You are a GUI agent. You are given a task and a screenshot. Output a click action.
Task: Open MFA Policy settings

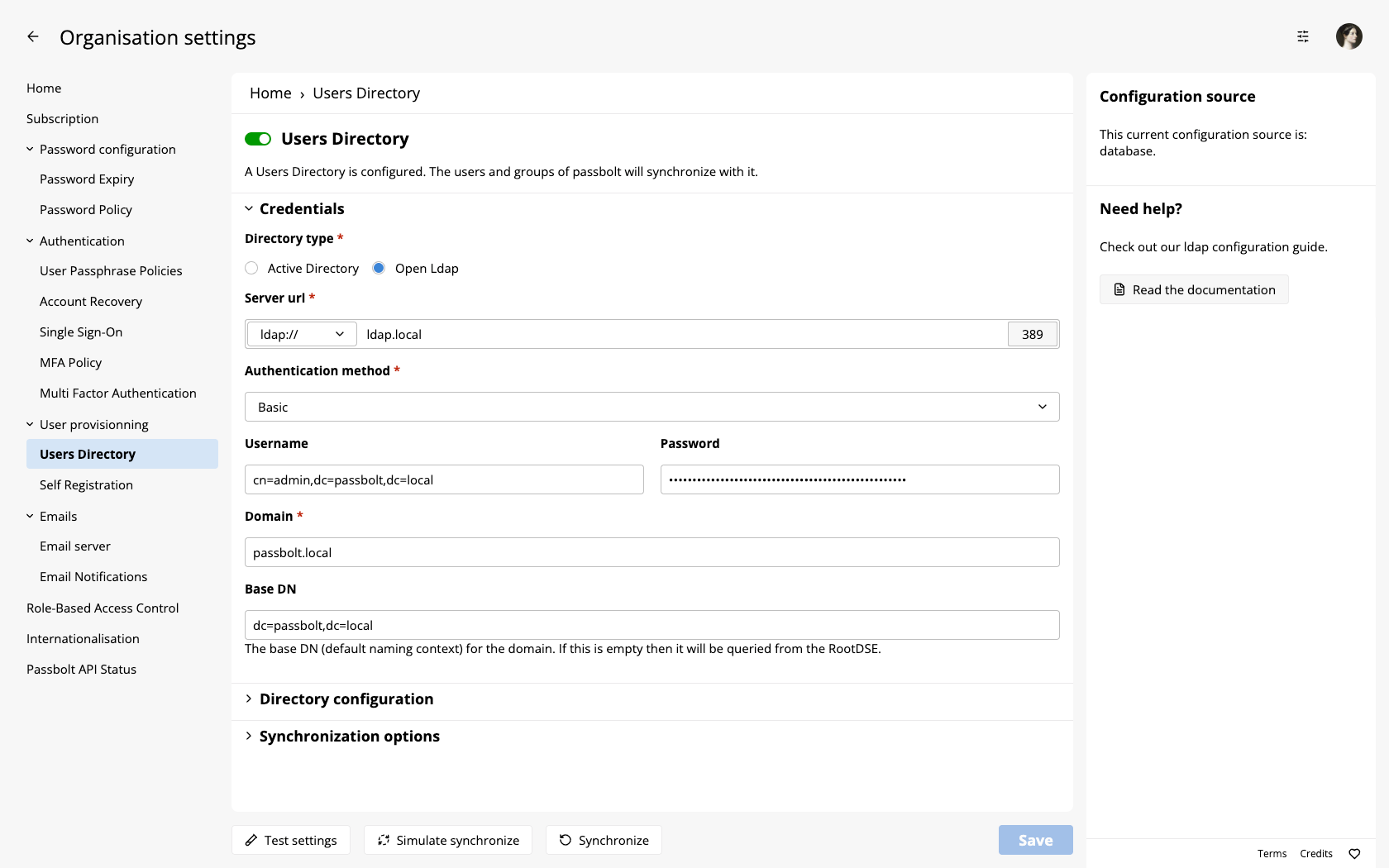tap(70, 362)
